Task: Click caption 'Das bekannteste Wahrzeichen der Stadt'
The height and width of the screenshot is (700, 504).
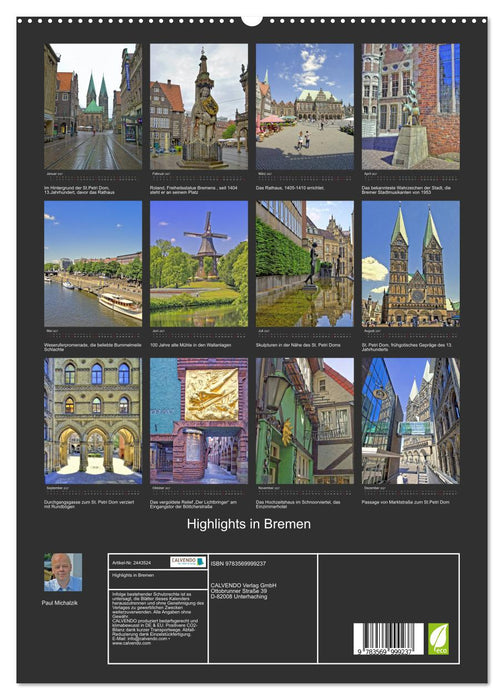Action: (x=406, y=190)
